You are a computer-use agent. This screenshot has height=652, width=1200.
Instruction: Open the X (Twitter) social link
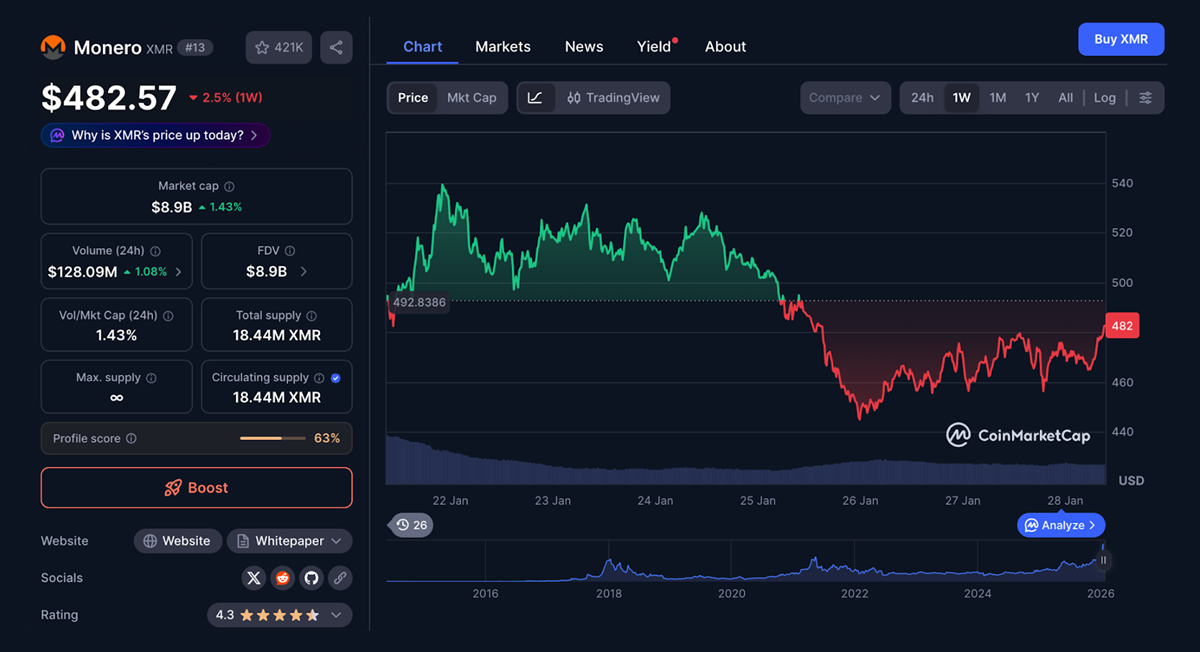point(254,578)
